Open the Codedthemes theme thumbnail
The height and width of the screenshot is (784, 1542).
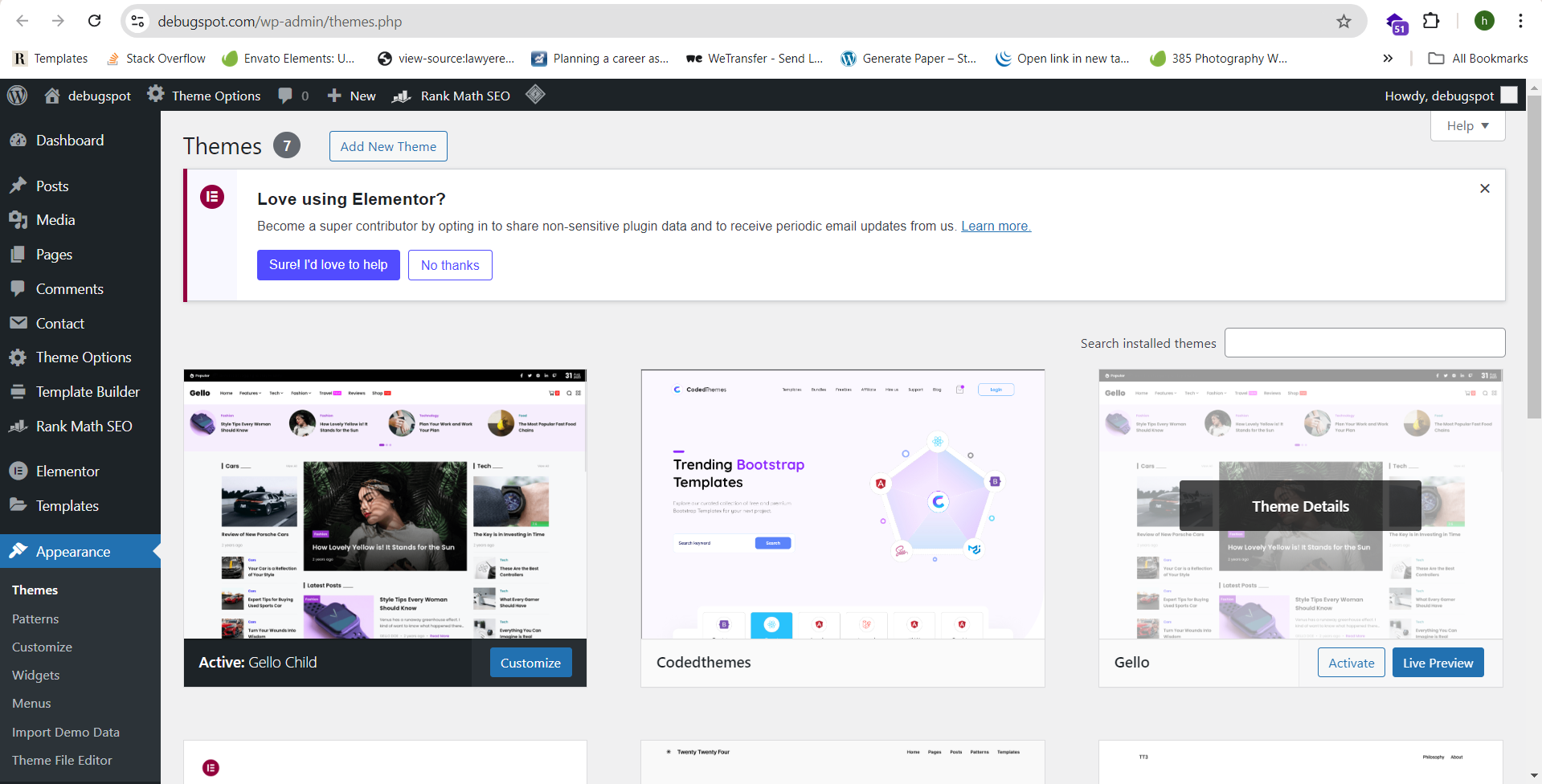842,504
